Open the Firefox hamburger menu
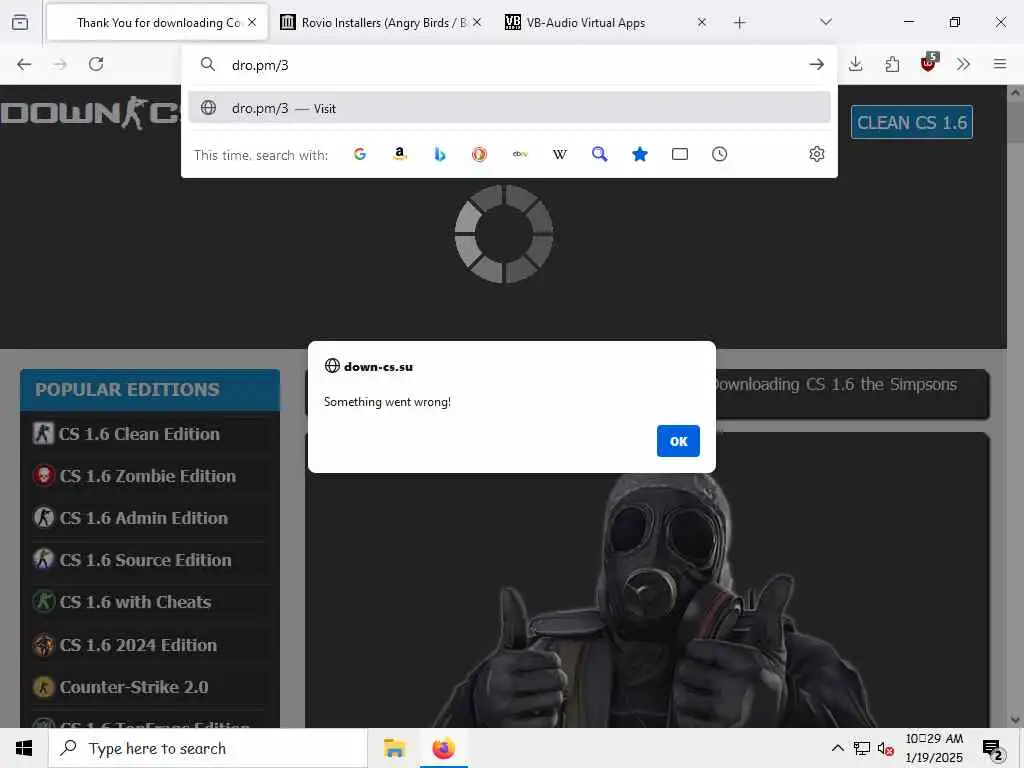 point(1000,64)
